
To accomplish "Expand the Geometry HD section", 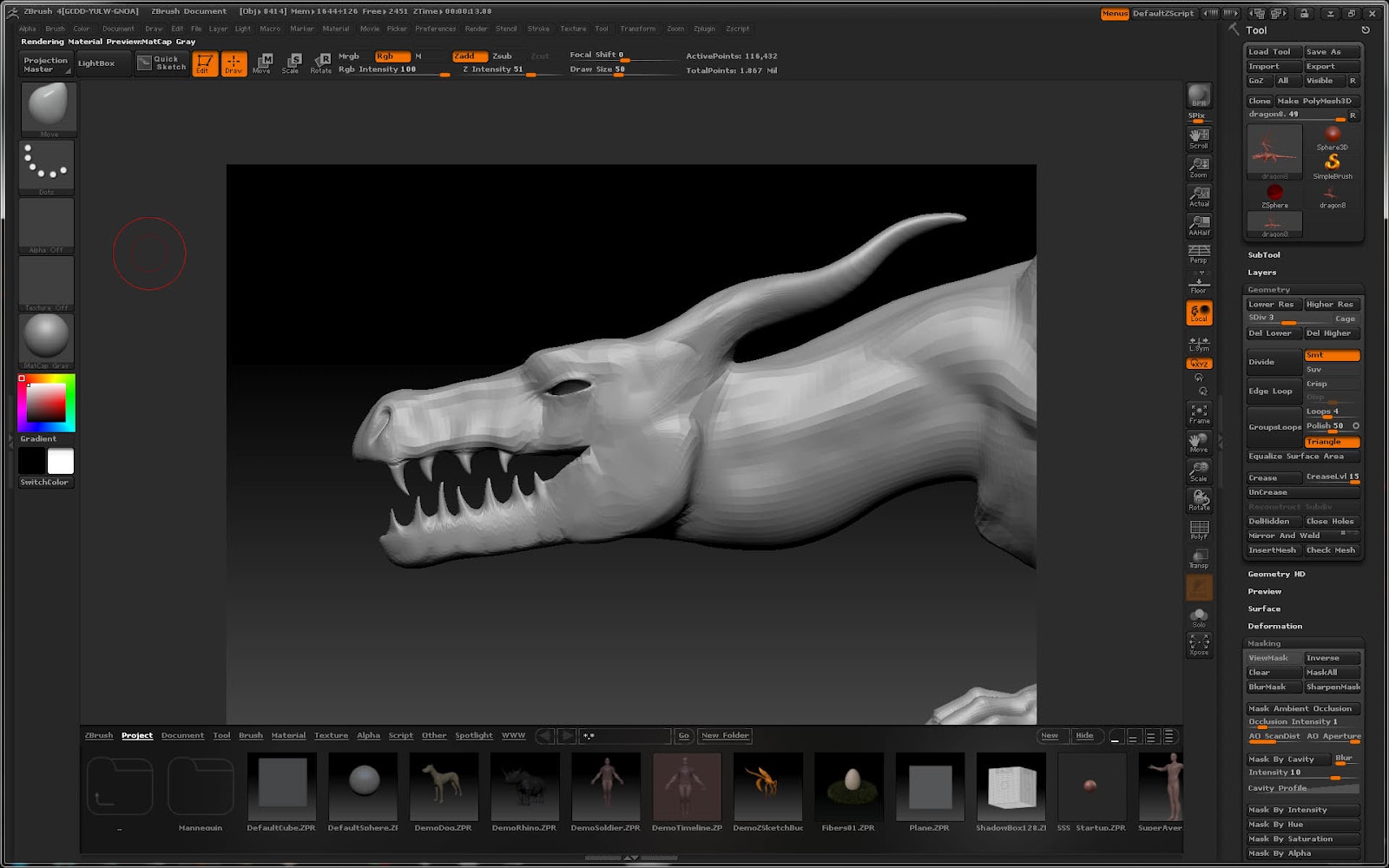I will (1276, 574).
